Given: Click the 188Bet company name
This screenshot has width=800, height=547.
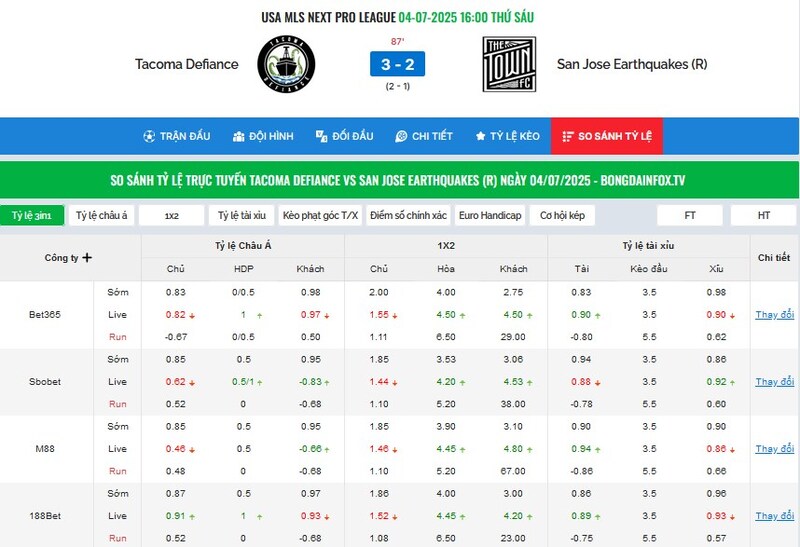Looking at the screenshot, I should tap(45, 516).
